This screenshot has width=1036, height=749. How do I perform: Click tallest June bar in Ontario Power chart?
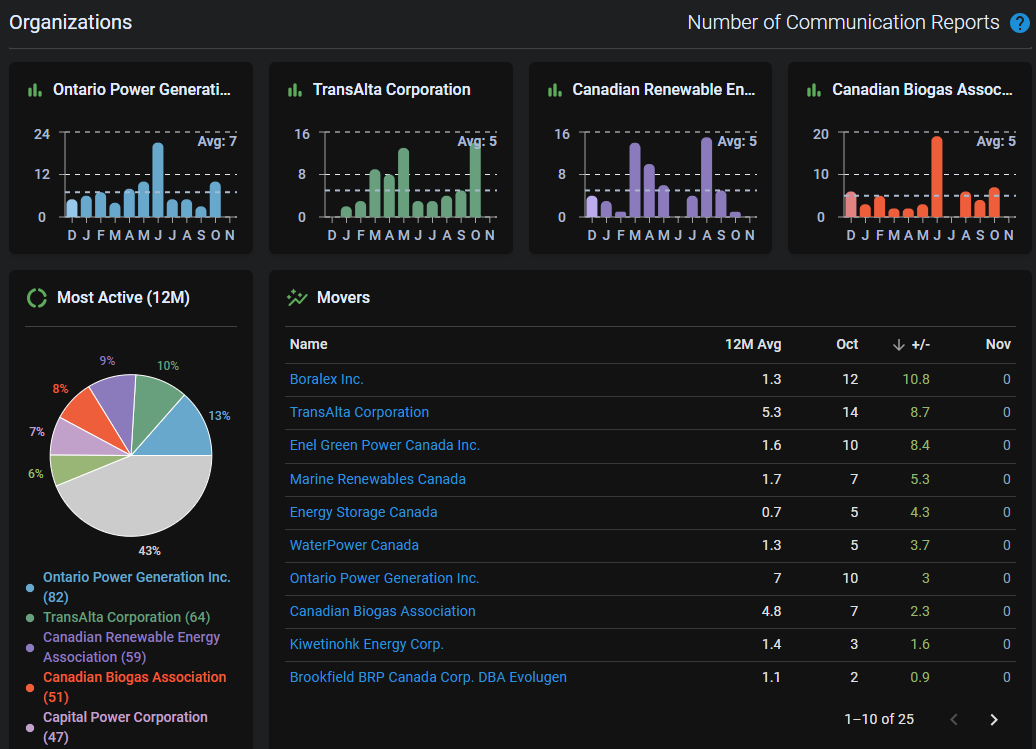pyautogui.click(x=158, y=180)
